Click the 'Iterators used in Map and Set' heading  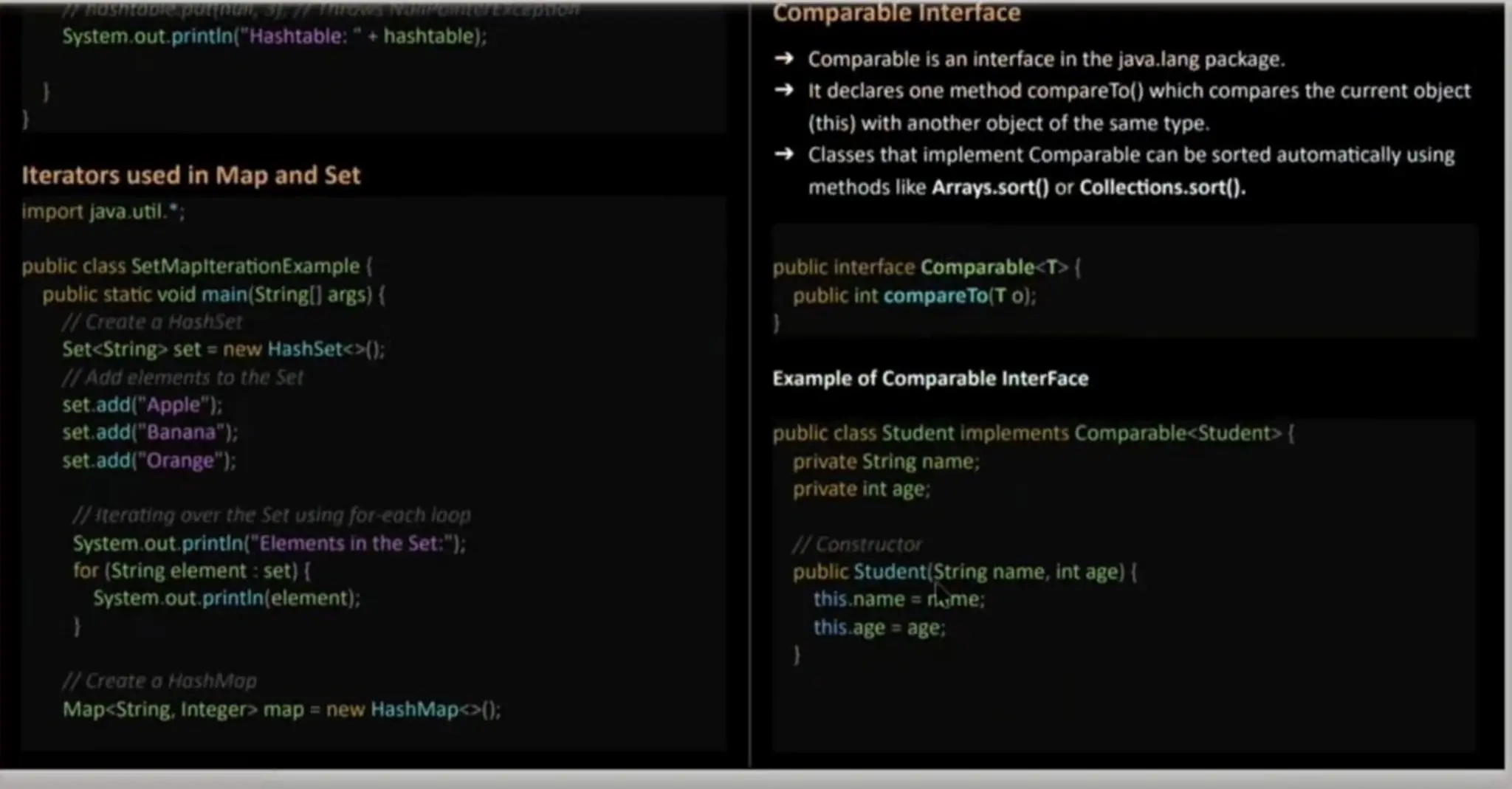(190, 175)
